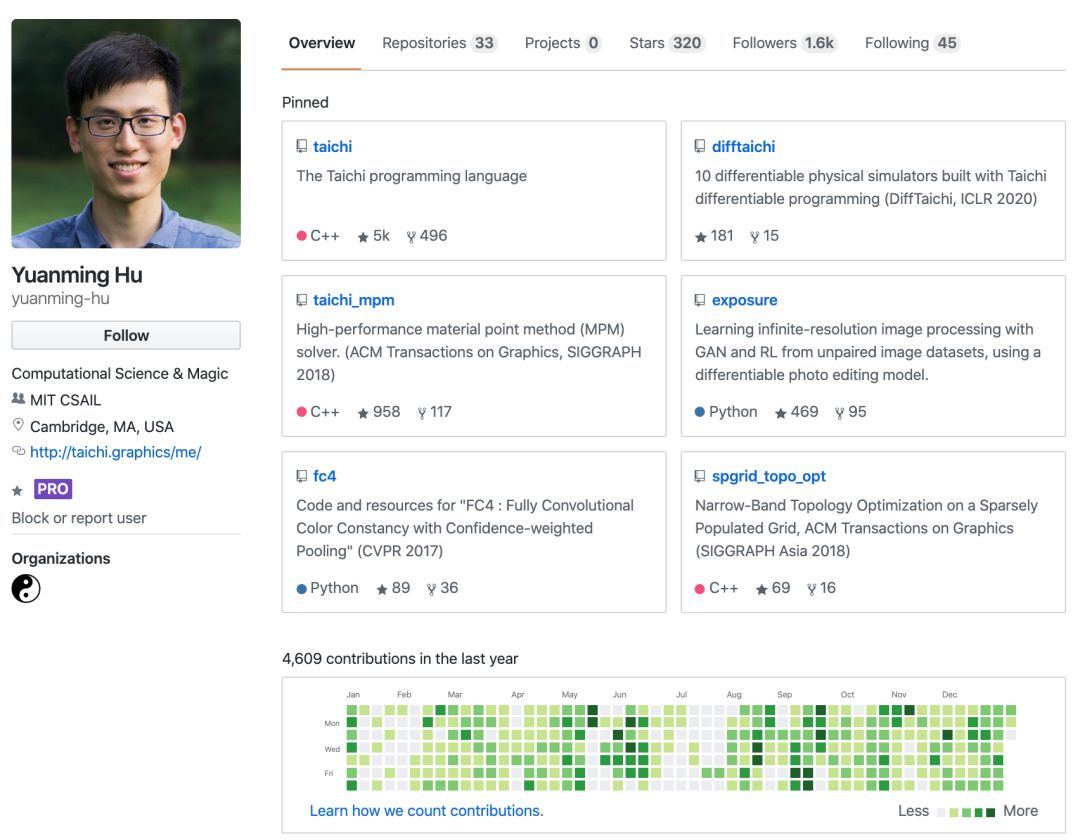Viewport: 1080px width, 840px height.
Task: Click the taichi organization yin-yang icon
Action: (x=26, y=589)
